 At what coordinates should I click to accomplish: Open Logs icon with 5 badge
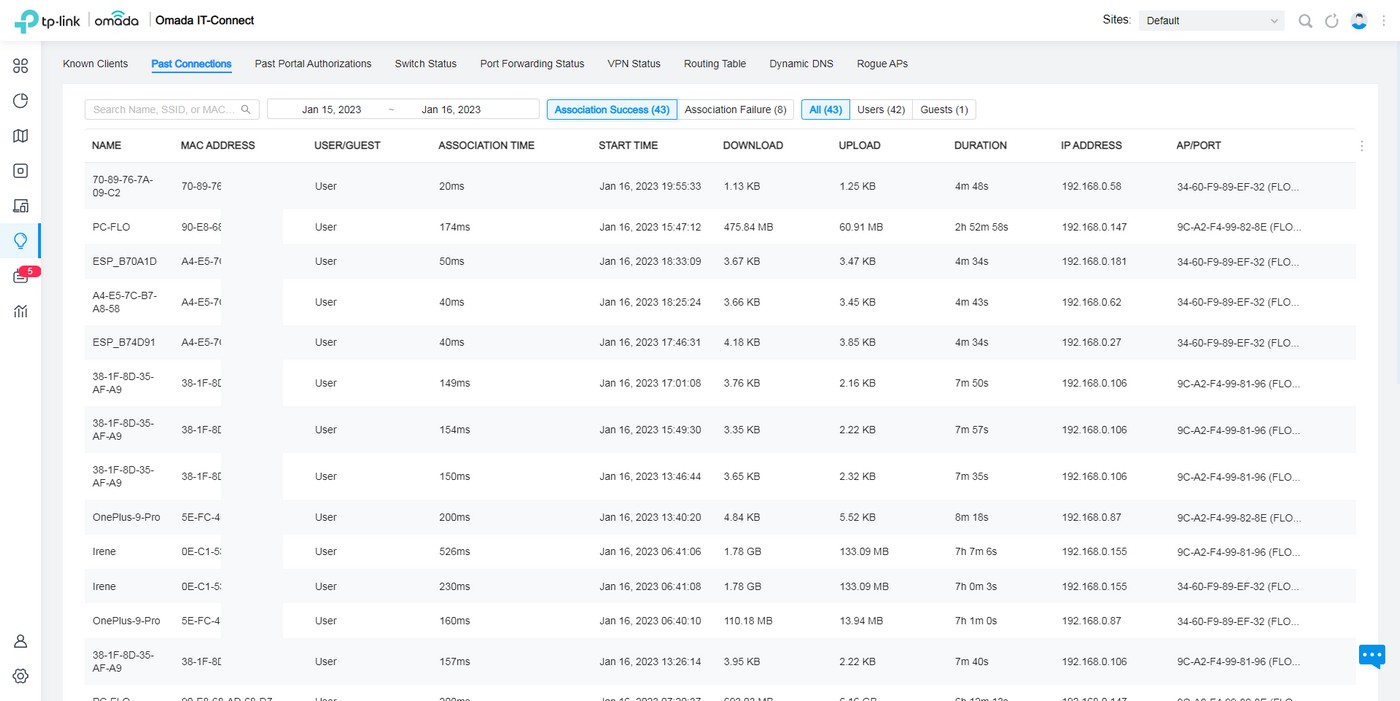(x=20, y=276)
